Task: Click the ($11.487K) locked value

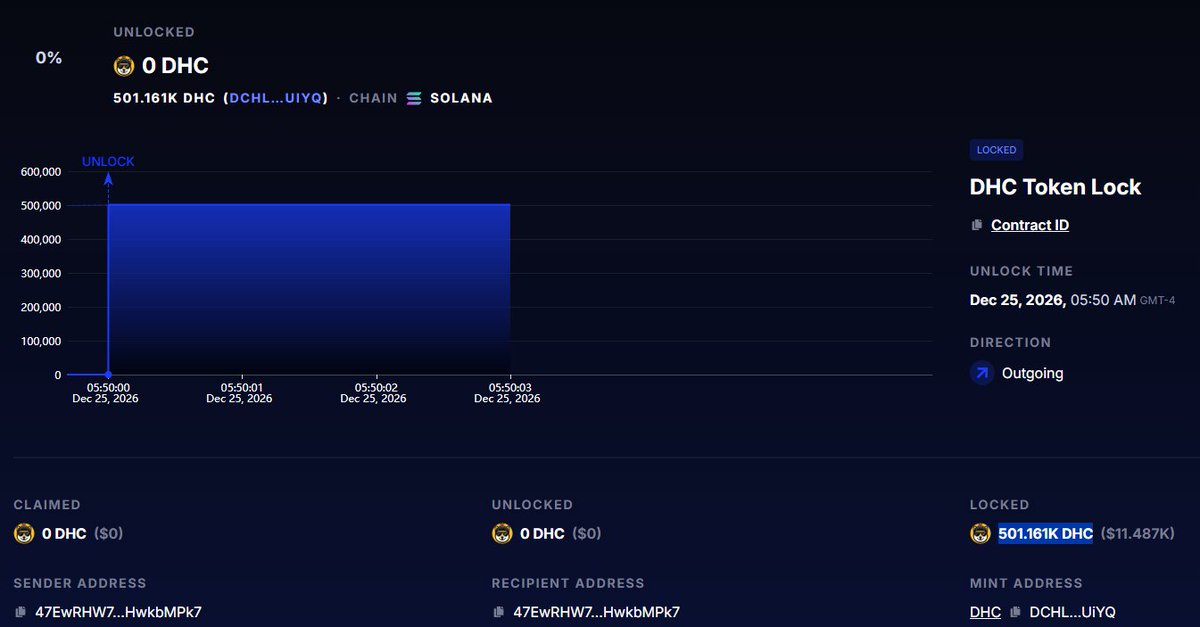Action: pos(1138,534)
